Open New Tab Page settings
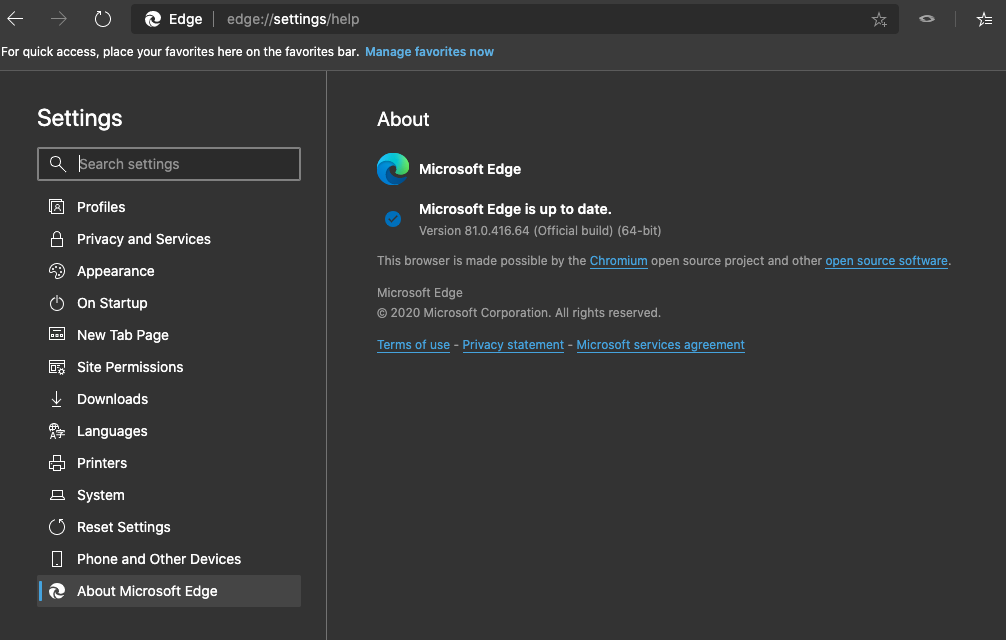 pos(169,335)
